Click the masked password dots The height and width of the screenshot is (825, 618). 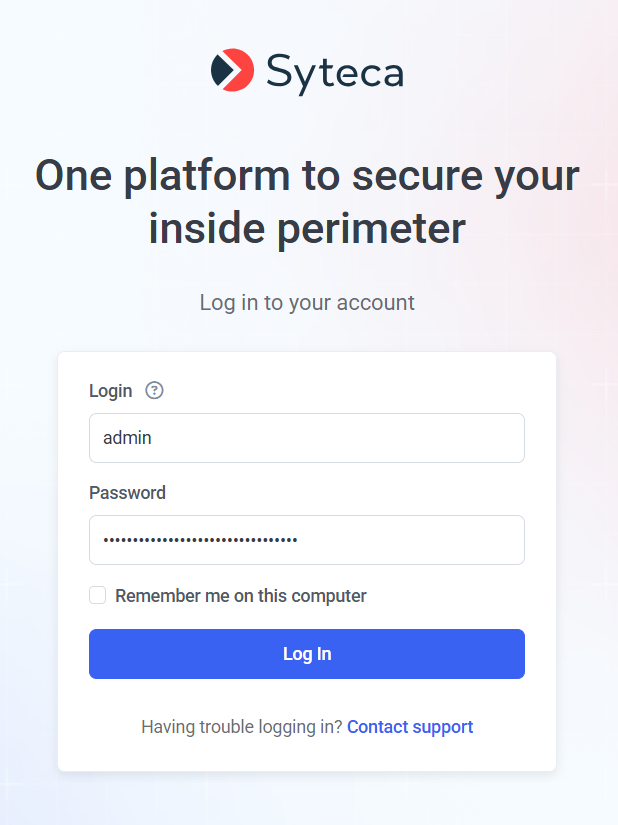tap(201, 541)
